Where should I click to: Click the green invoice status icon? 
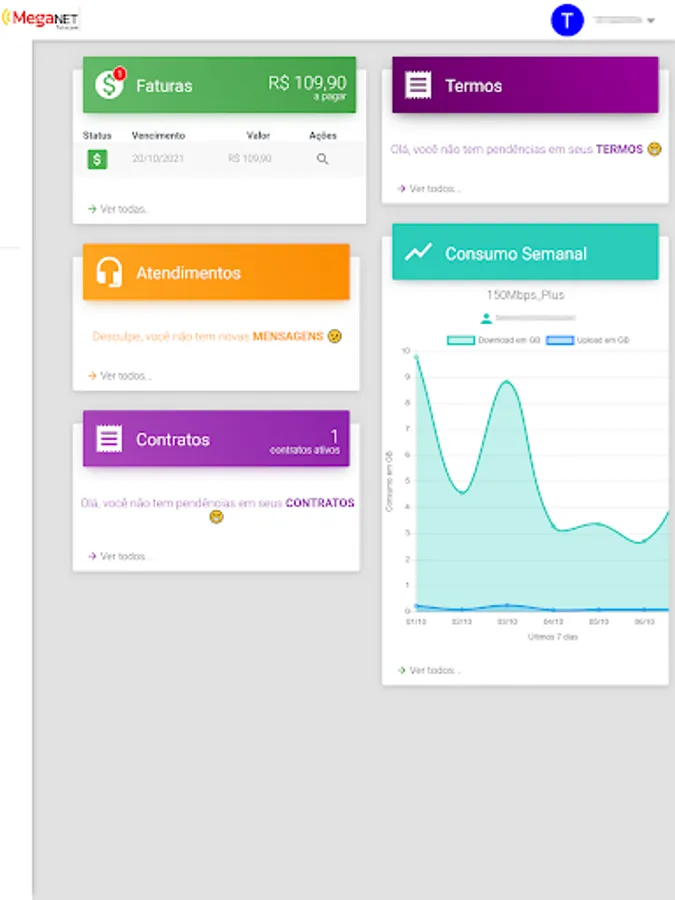(x=97, y=159)
